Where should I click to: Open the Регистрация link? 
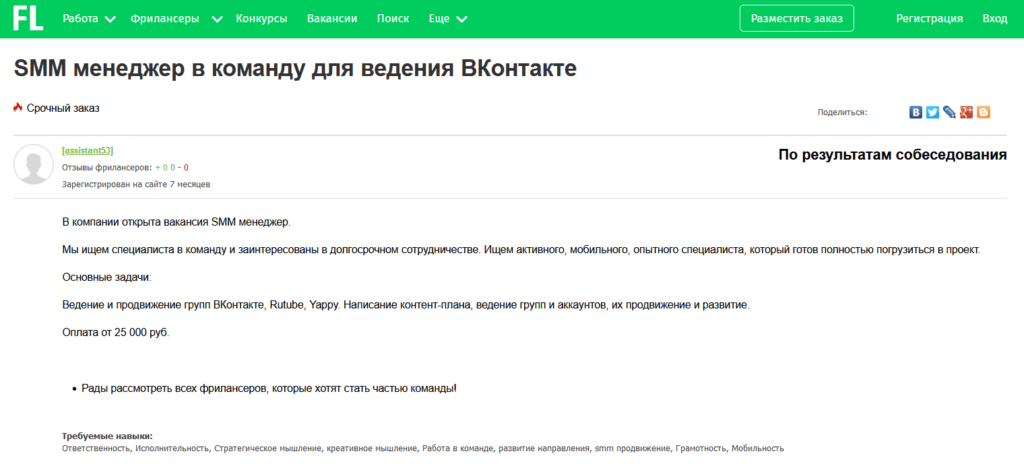coord(929,19)
